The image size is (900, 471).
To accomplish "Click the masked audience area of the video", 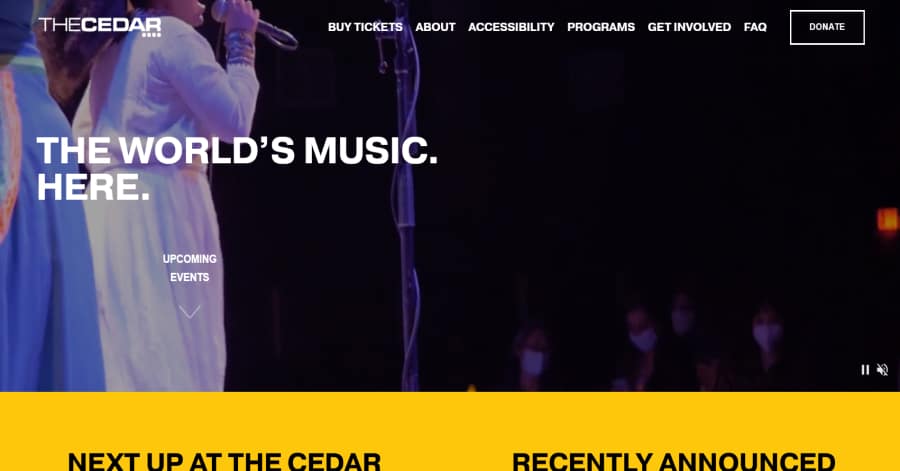I will [649, 338].
